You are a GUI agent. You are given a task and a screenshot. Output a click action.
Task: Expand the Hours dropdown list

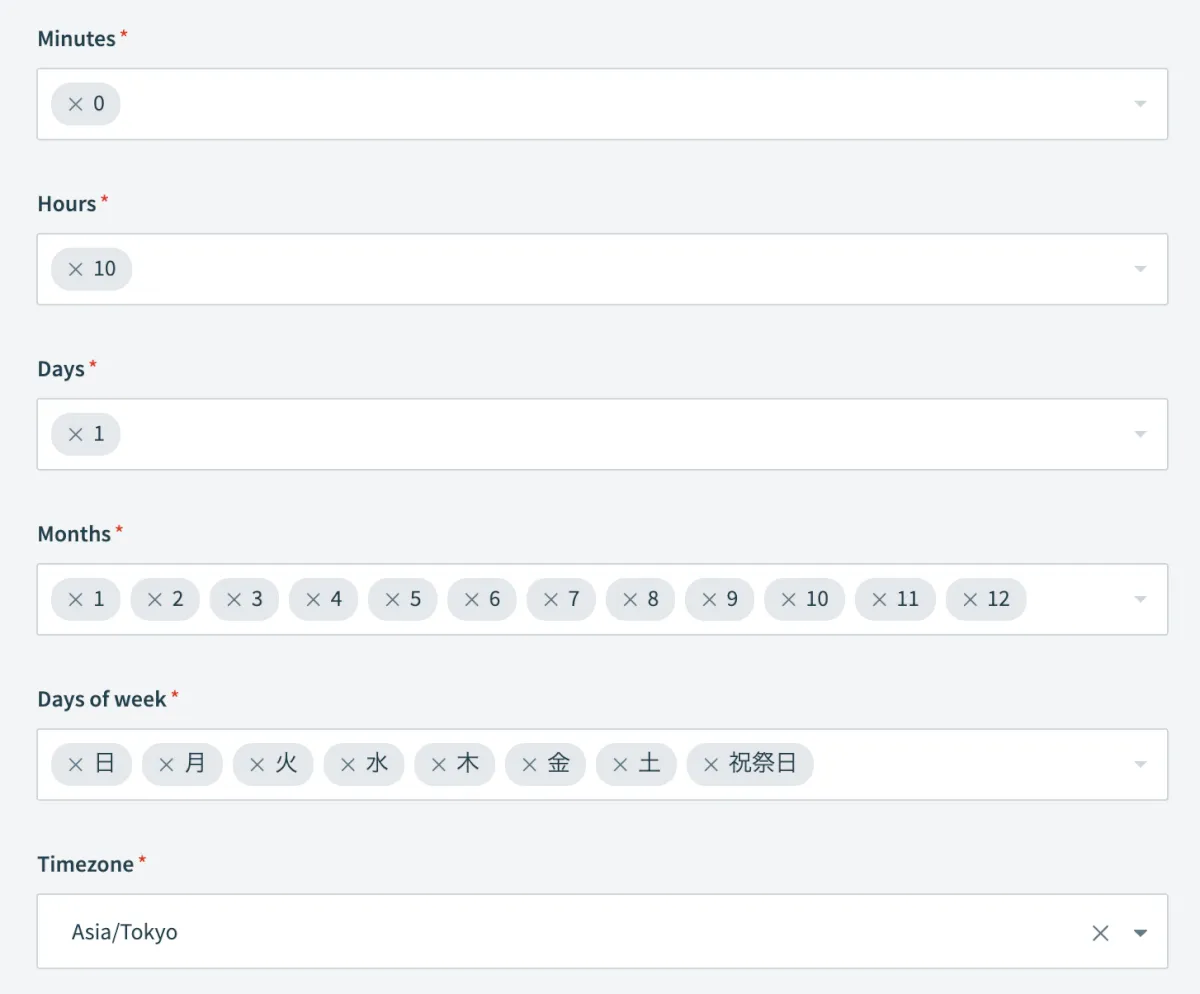pos(1140,269)
